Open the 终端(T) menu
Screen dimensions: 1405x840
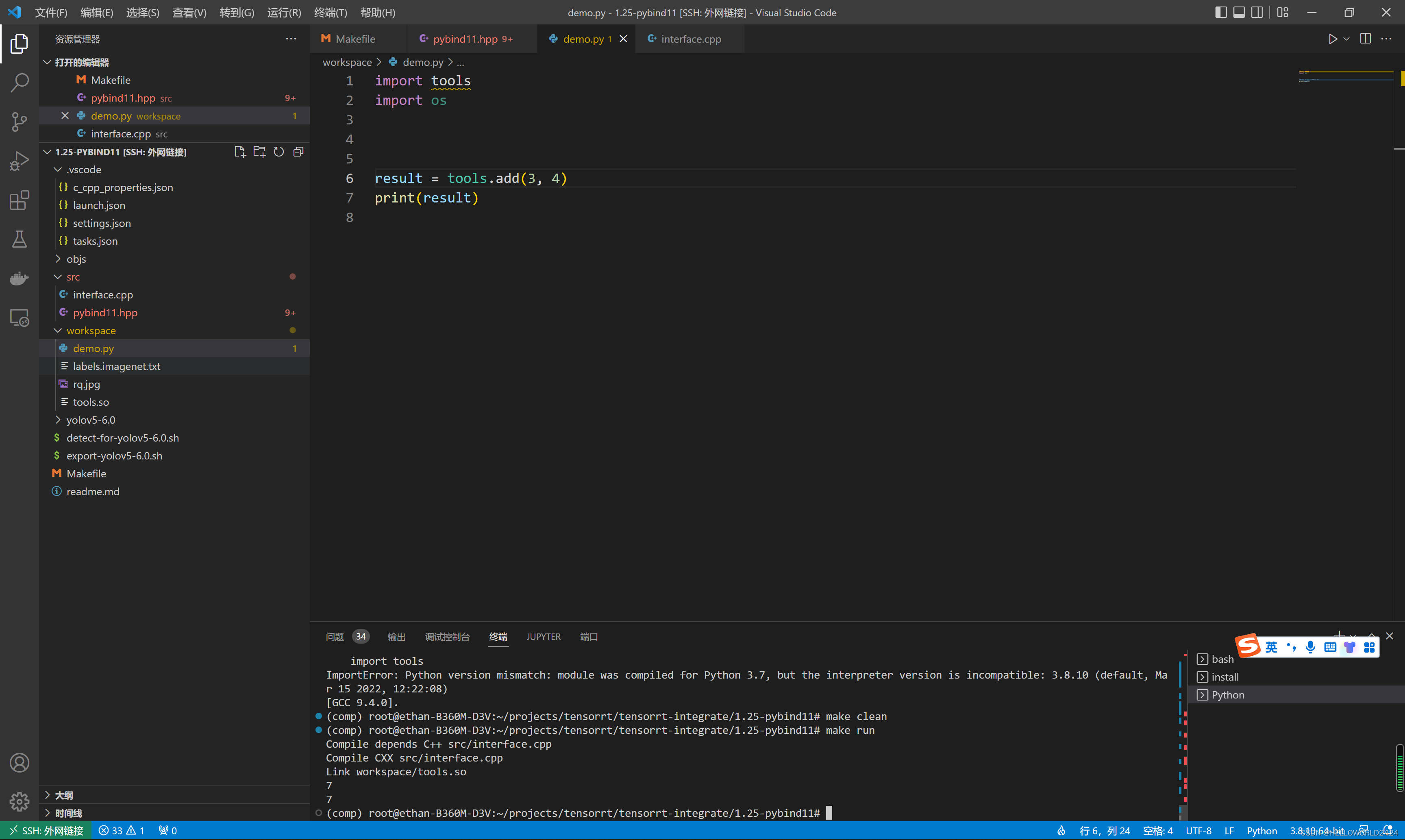pos(331,13)
